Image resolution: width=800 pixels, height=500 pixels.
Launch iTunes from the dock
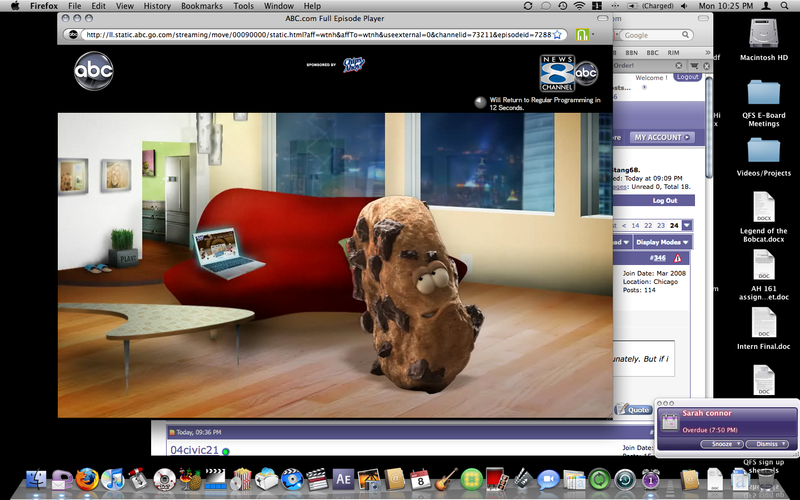point(113,480)
